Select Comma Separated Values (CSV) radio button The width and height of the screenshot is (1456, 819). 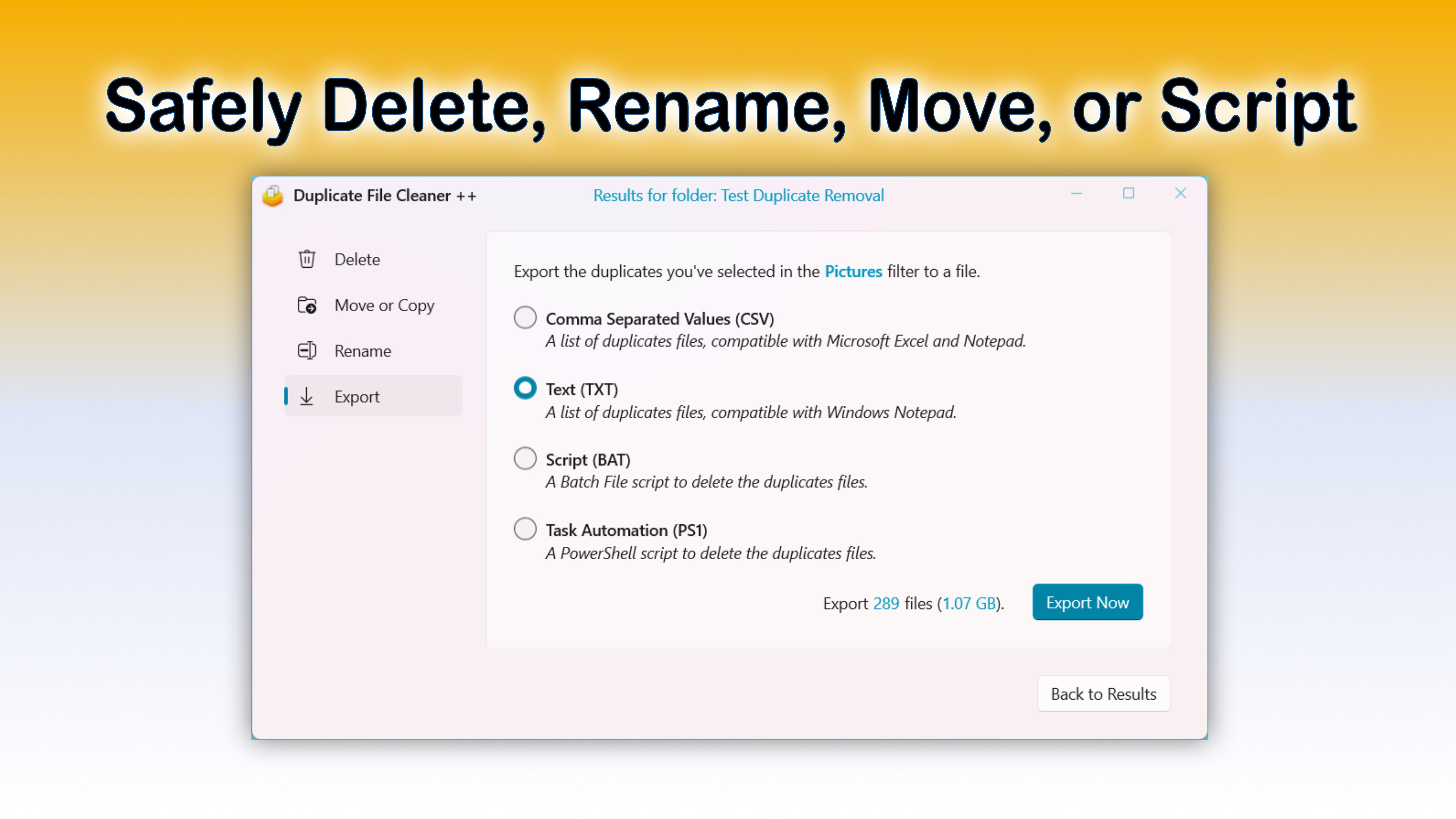coord(525,318)
